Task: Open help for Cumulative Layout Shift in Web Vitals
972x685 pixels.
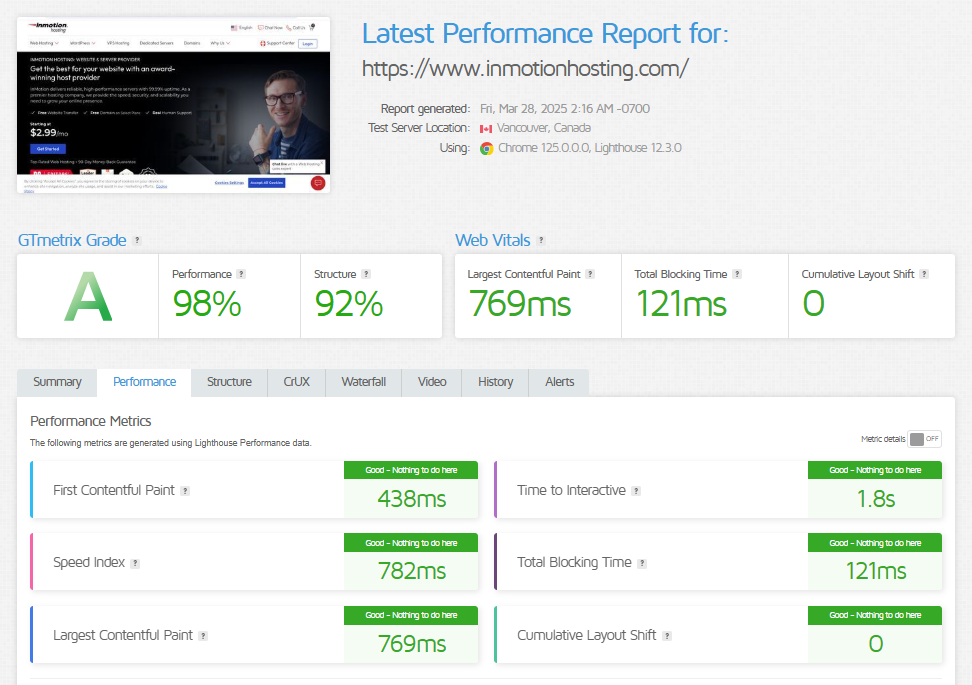Action: (924, 274)
